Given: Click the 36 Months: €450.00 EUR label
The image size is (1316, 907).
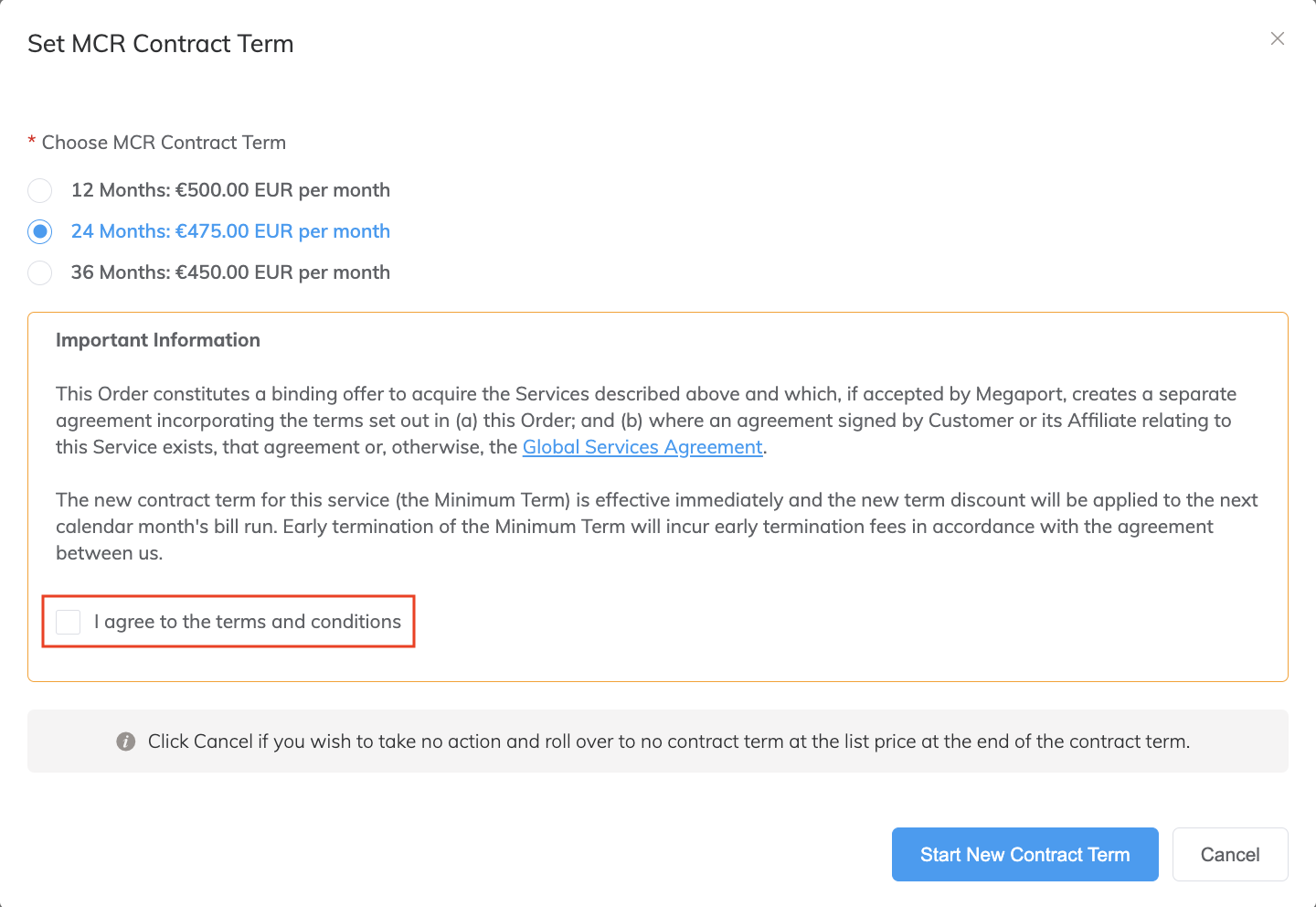Looking at the screenshot, I should coord(230,272).
